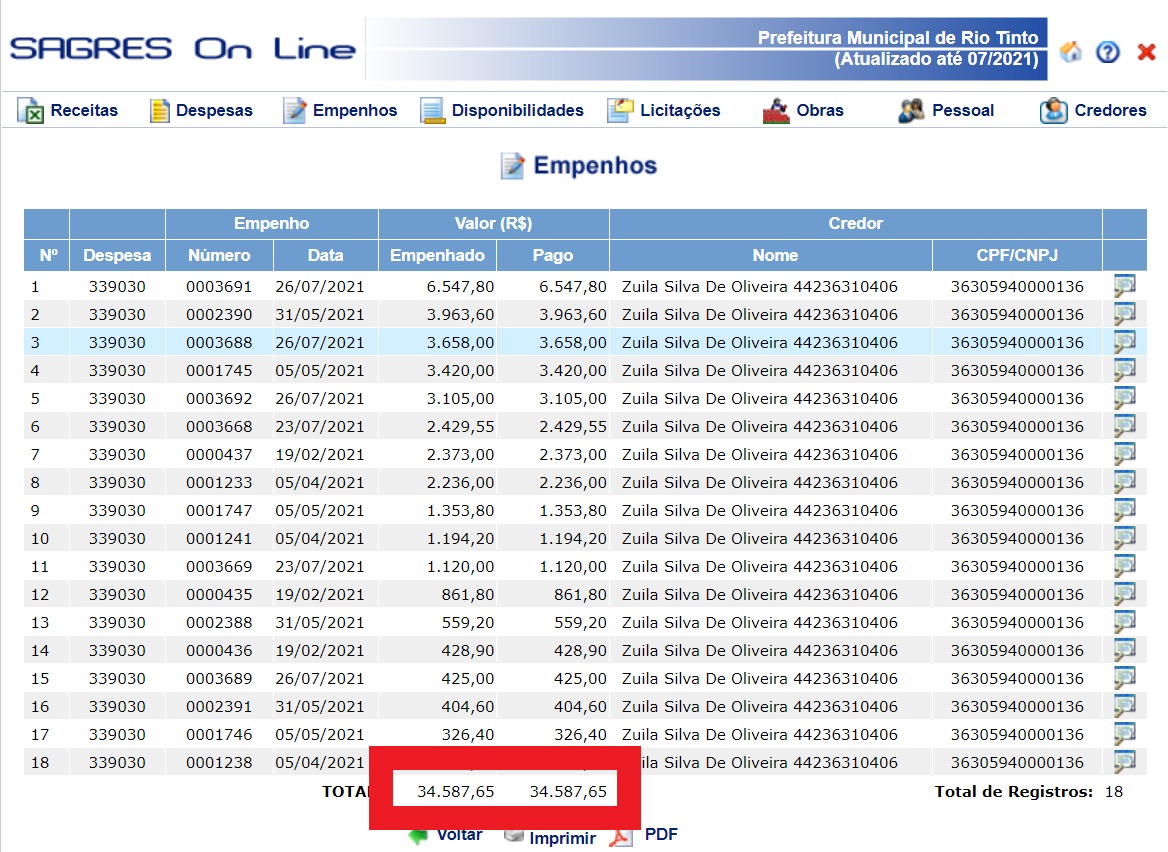Click details icon for row 17

point(1125,735)
